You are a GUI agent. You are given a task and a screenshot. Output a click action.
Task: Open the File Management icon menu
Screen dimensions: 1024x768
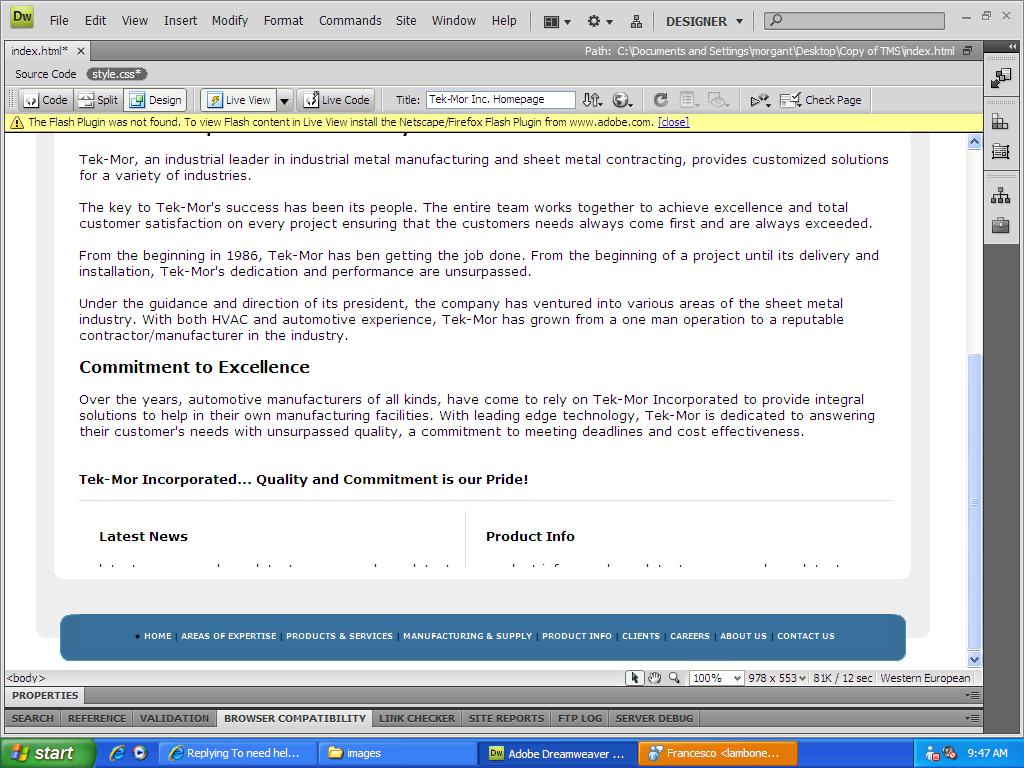[592, 100]
